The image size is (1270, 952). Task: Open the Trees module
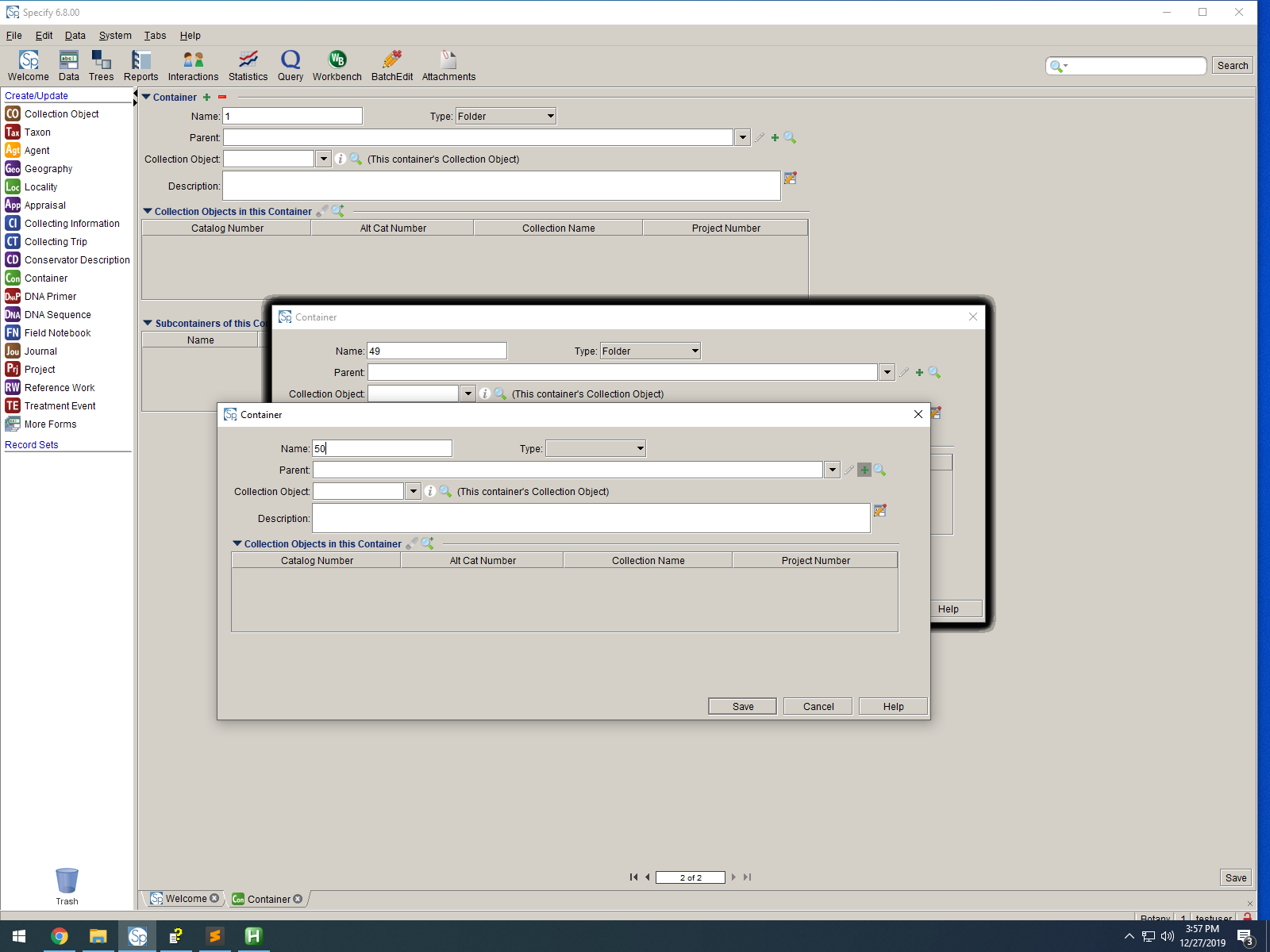101,63
